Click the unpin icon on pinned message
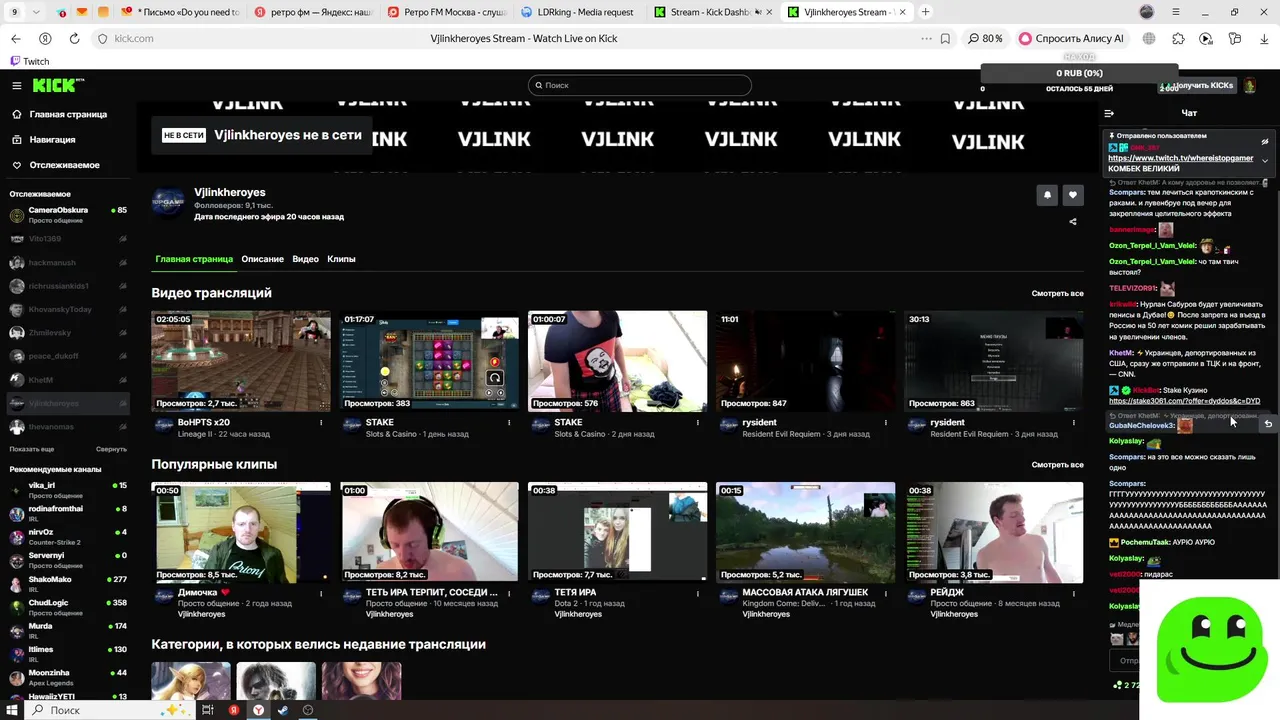The image size is (1280, 720). pos(1265,142)
